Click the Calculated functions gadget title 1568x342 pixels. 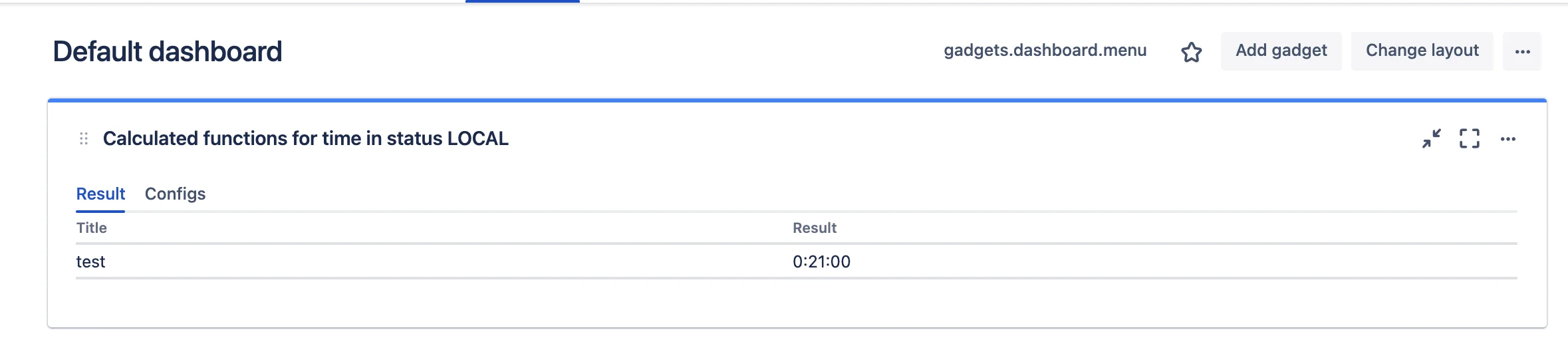[306, 138]
